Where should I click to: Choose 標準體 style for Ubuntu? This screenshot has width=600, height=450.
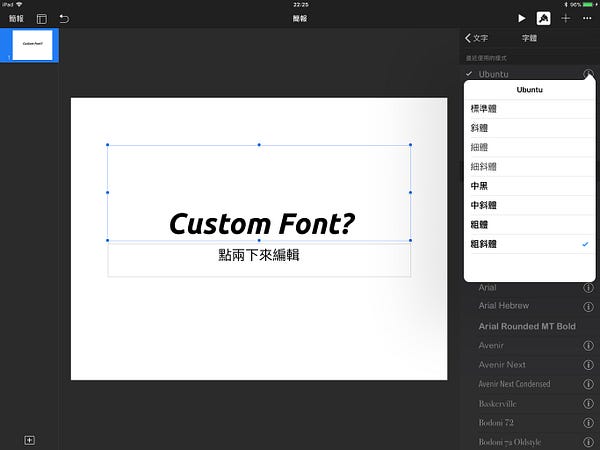coord(530,109)
